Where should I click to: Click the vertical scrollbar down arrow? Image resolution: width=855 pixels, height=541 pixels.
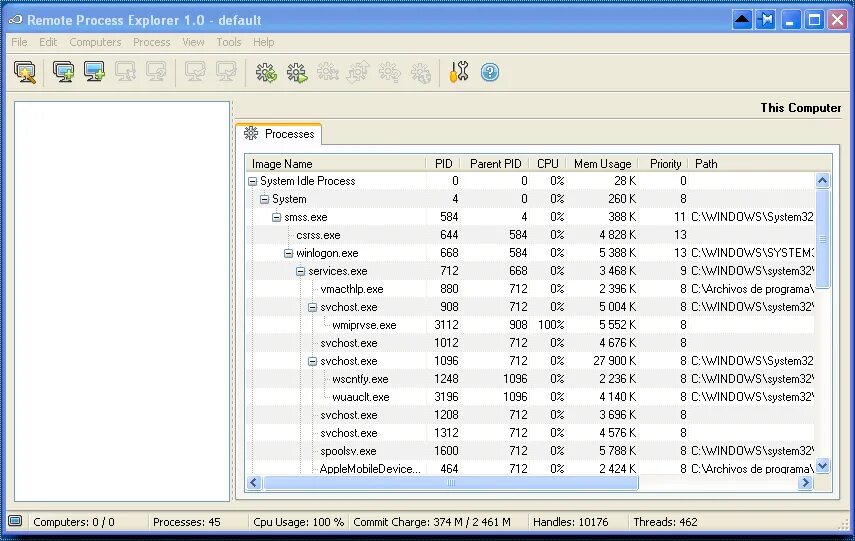[823, 466]
